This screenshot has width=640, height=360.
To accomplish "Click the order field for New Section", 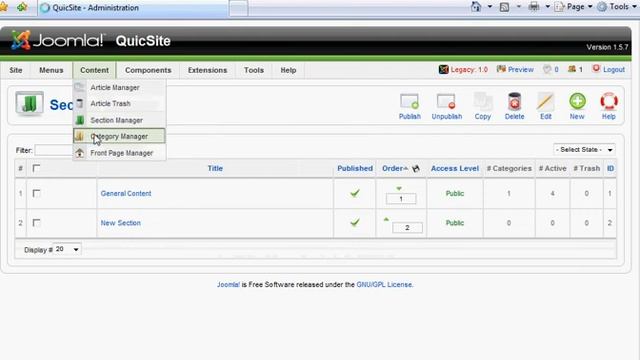I will (x=407, y=228).
